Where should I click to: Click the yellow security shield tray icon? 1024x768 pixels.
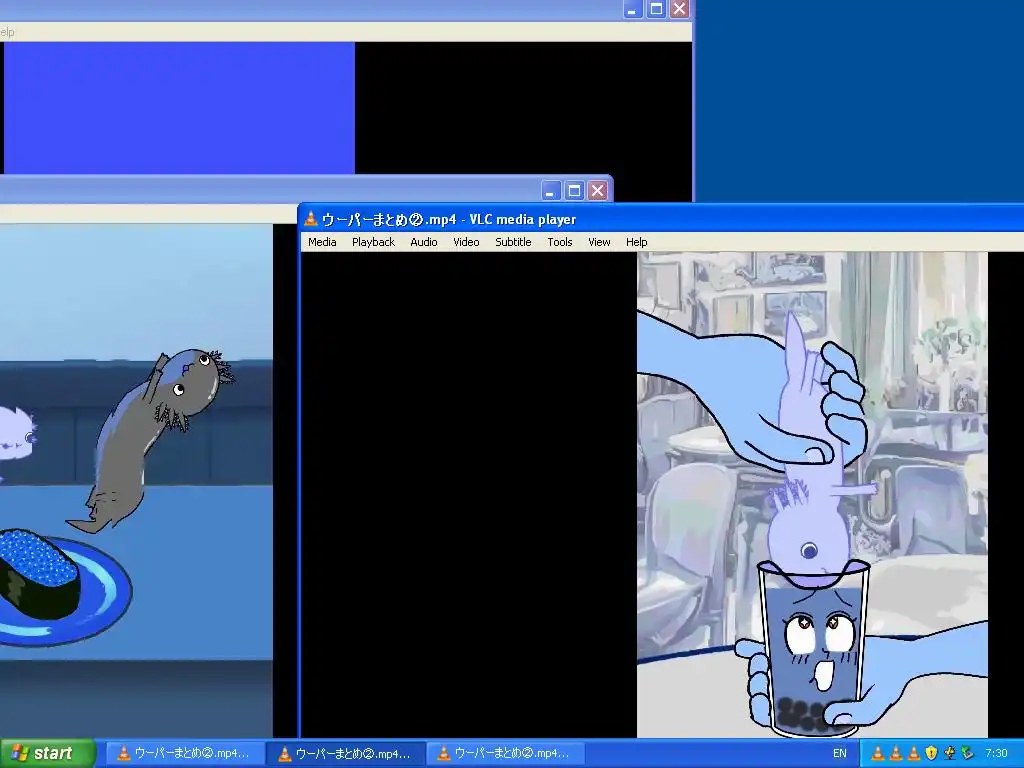[932, 754]
